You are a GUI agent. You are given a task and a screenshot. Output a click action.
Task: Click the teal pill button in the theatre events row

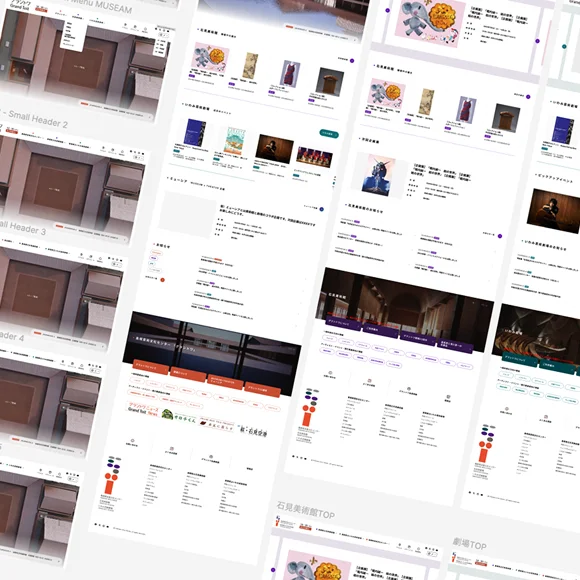[x=328, y=134]
